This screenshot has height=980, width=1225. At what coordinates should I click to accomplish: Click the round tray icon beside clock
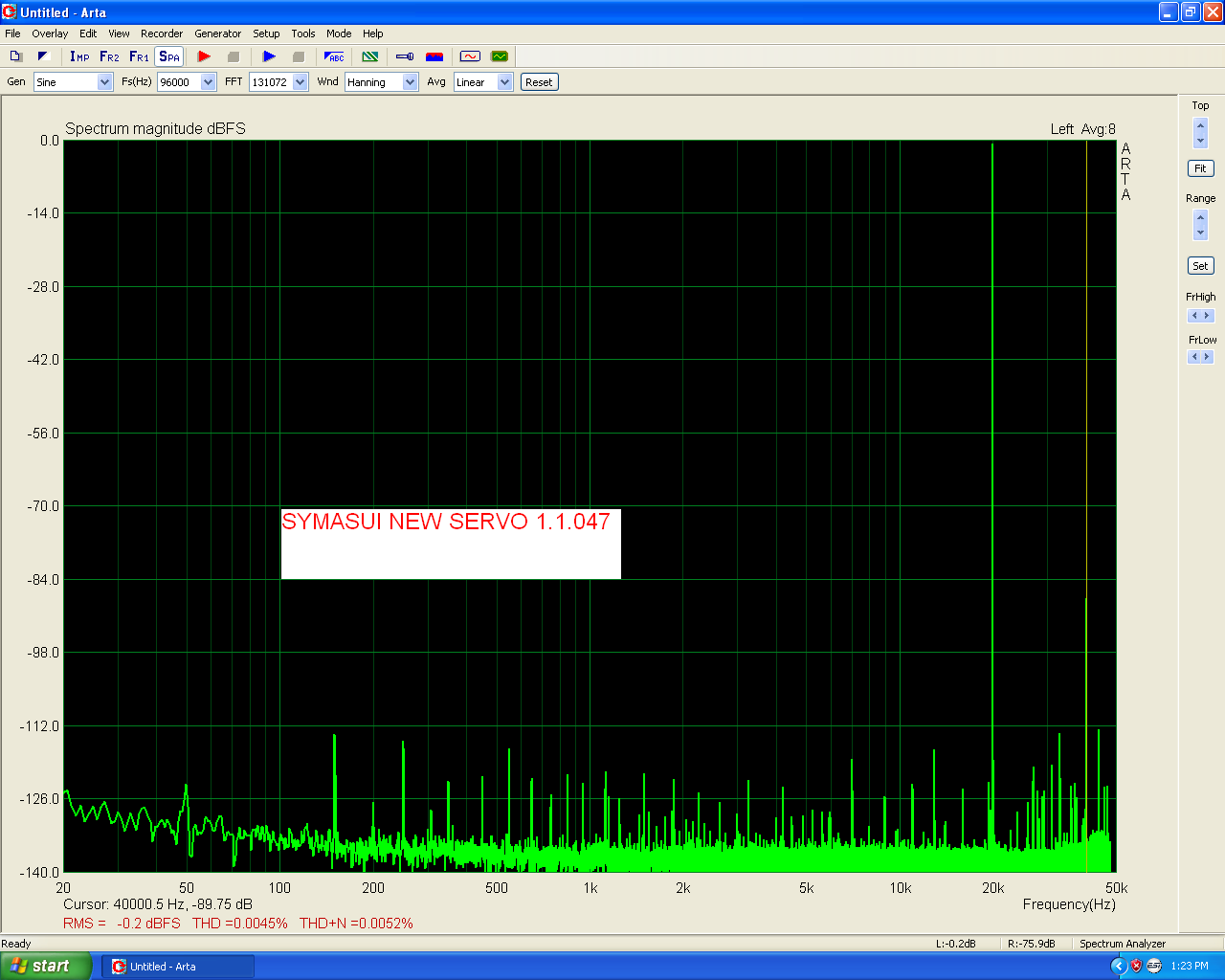pos(1154,967)
